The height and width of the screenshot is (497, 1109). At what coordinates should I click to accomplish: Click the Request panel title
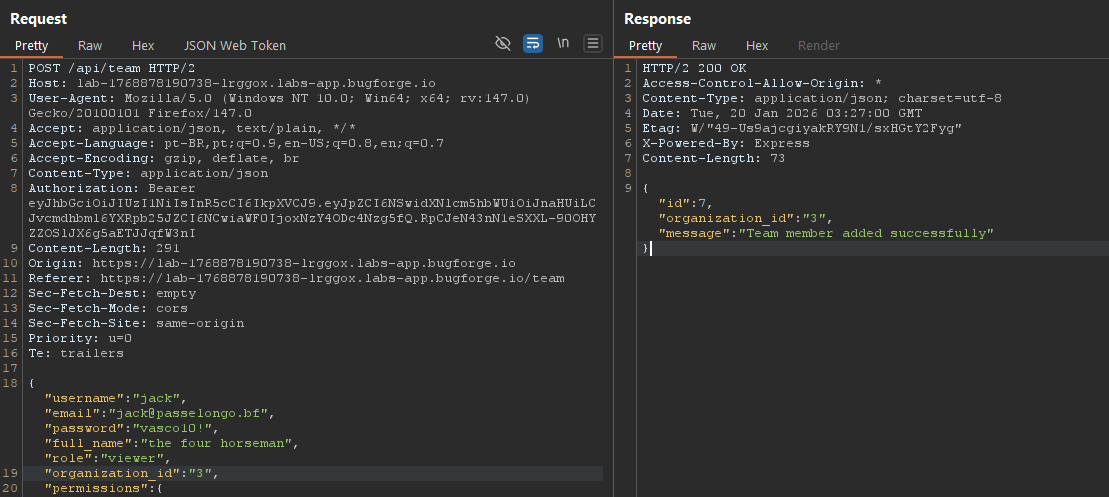38,19
